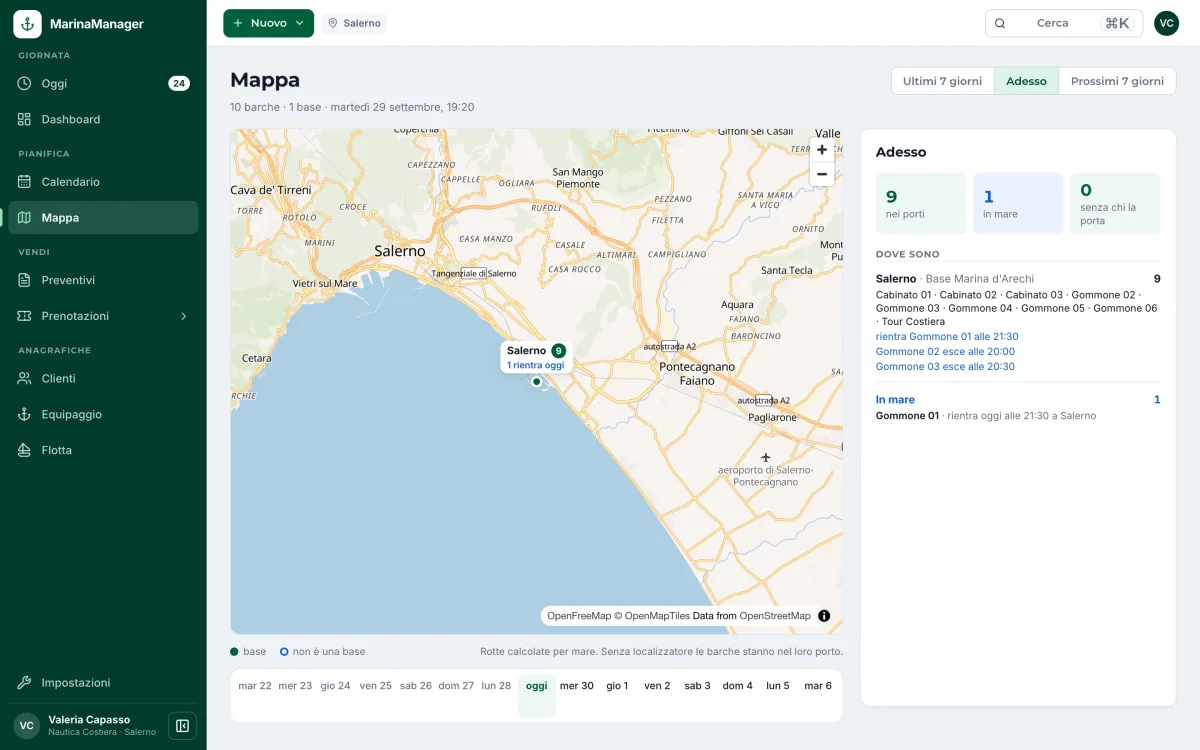Select the Adesso time range
Image resolution: width=1200 pixels, height=750 pixels.
(1026, 81)
